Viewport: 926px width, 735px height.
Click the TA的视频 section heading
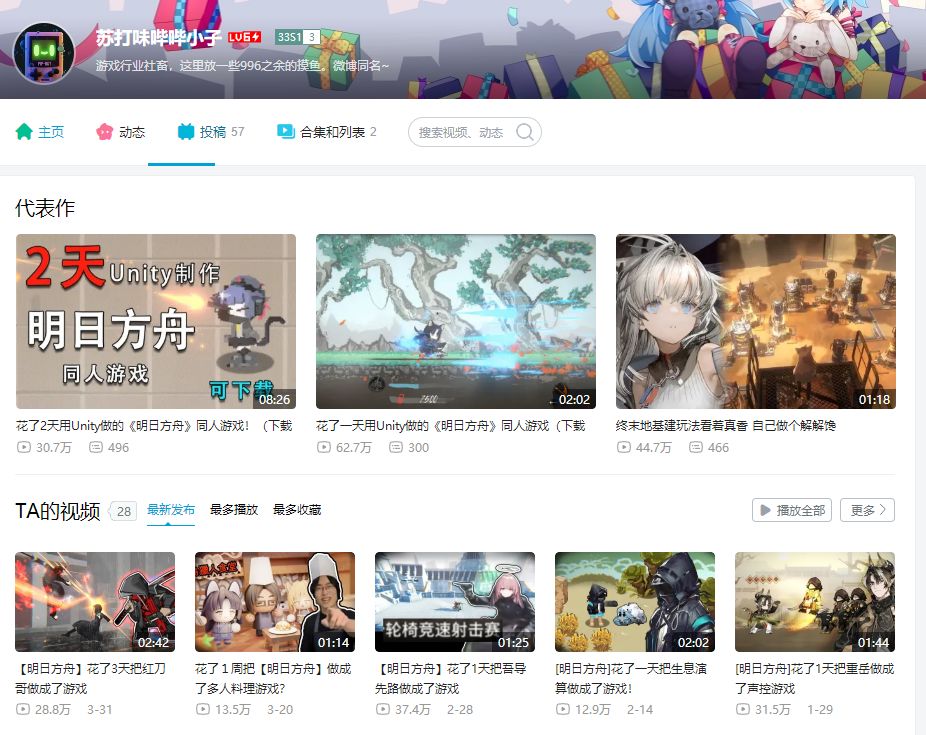click(x=58, y=511)
